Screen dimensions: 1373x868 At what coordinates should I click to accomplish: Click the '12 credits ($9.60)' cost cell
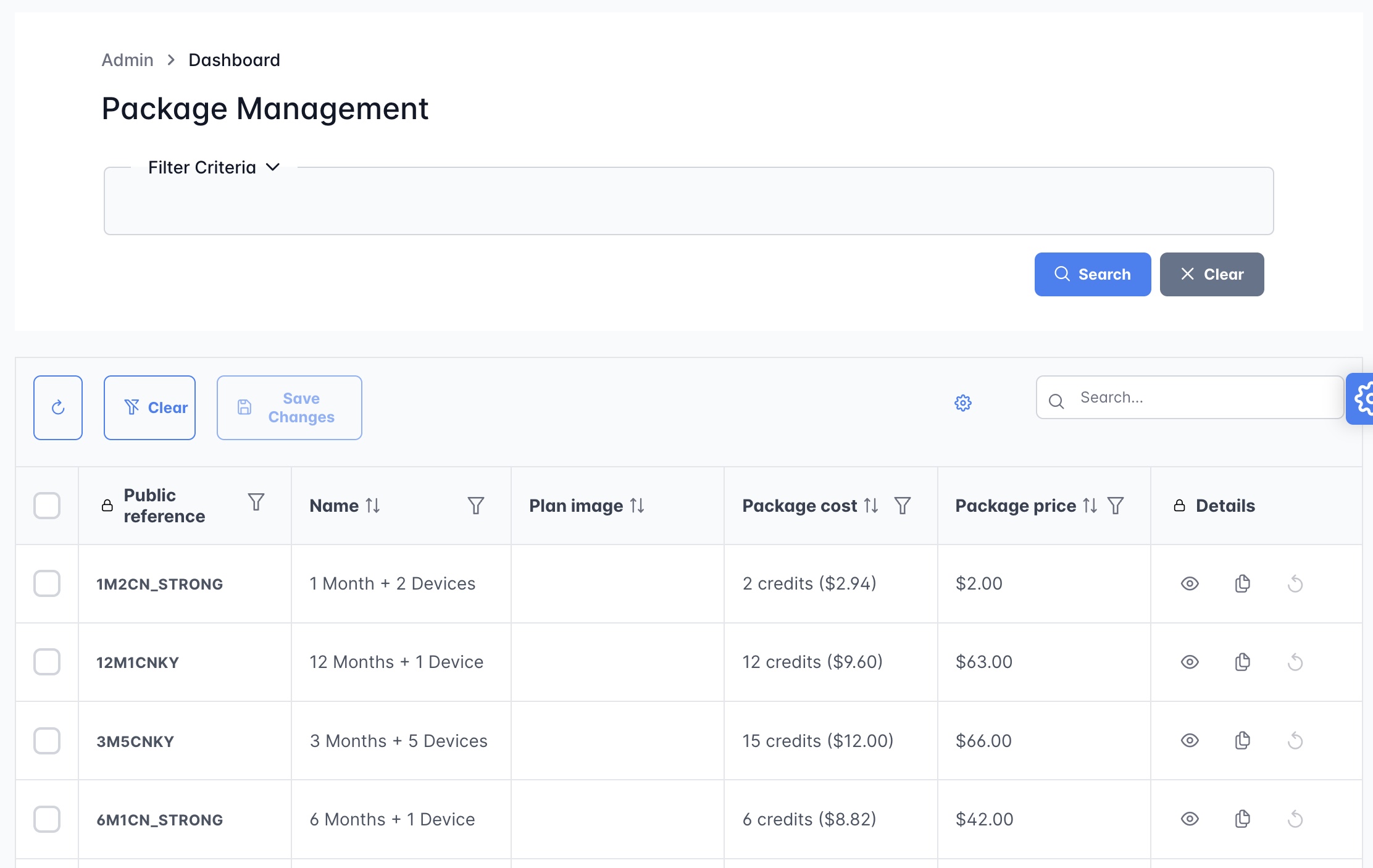831,662
